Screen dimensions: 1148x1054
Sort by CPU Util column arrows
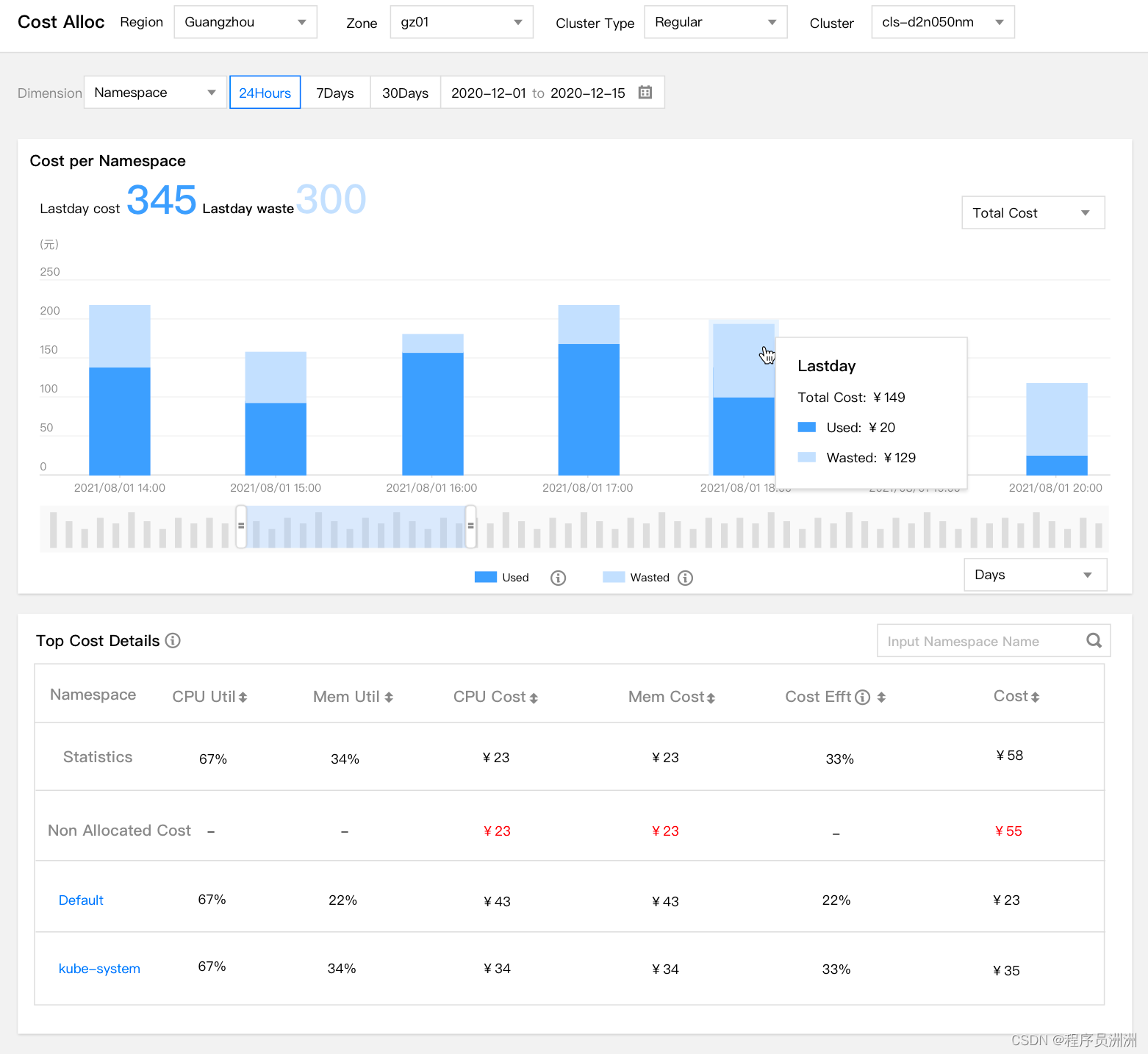coord(243,697)
